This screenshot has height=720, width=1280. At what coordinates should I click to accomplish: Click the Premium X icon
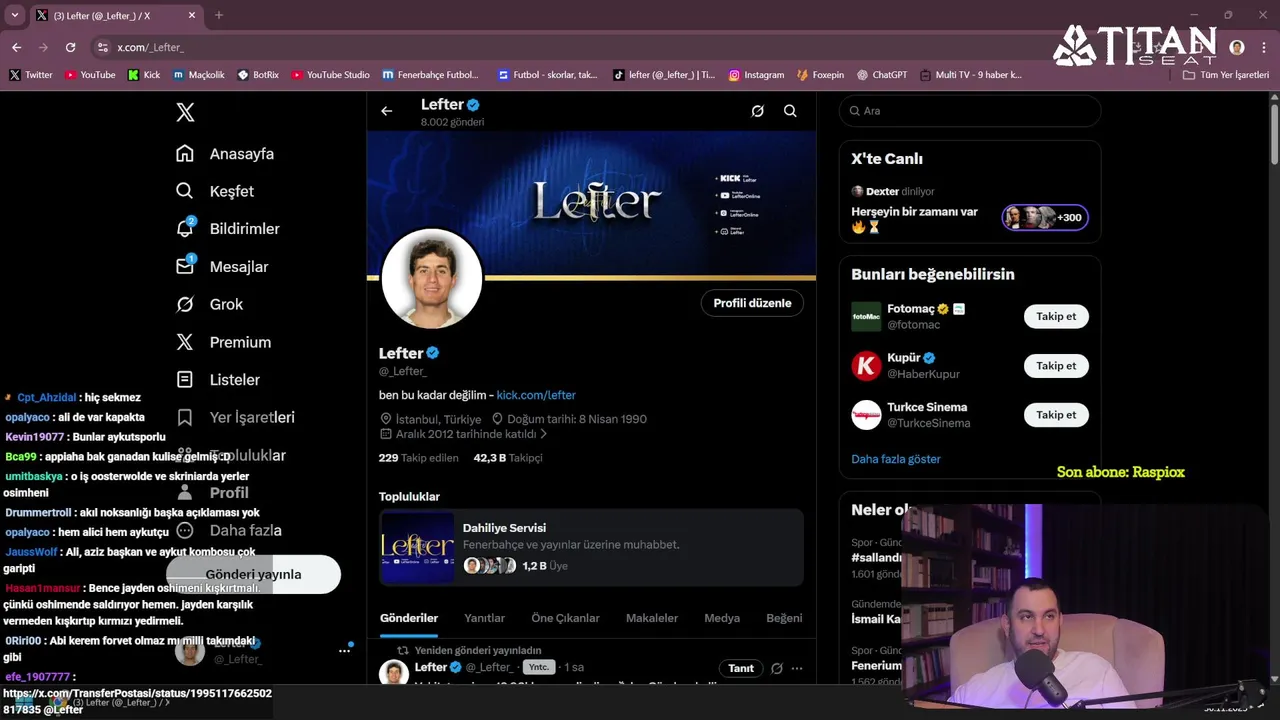pos(185,342)
